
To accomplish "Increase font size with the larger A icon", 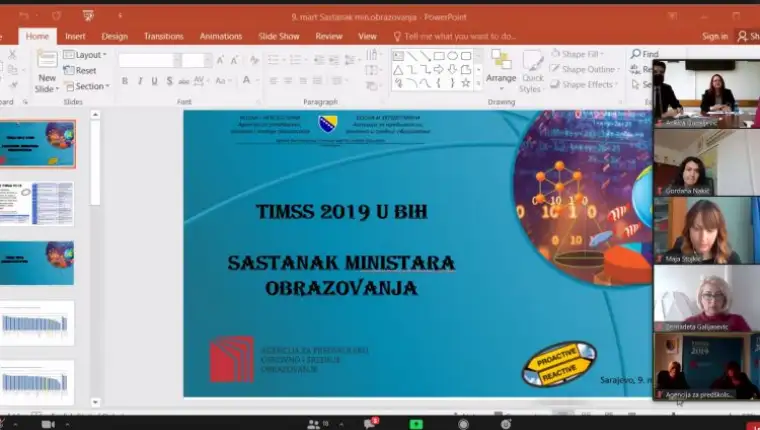I will coord(220,60).
